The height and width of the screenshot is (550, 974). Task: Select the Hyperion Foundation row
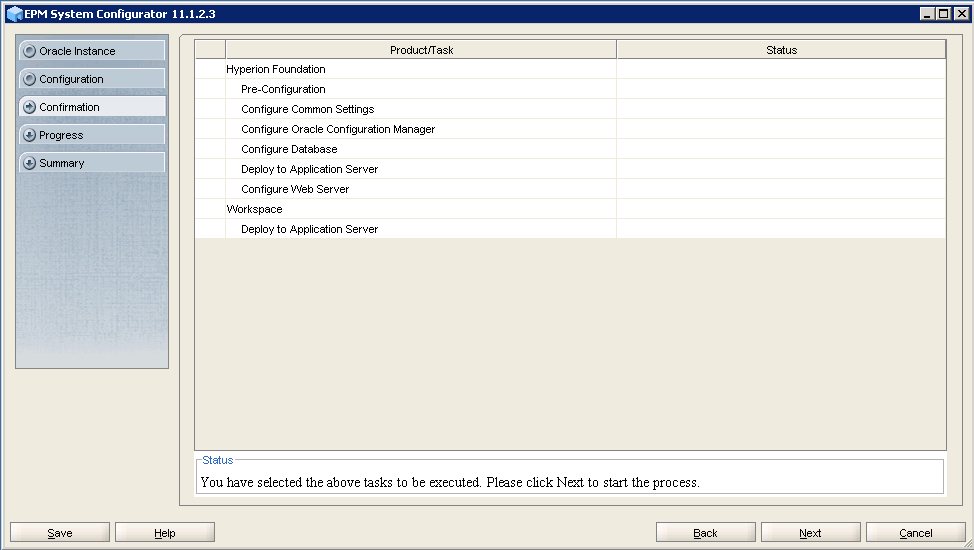(276, 69)
